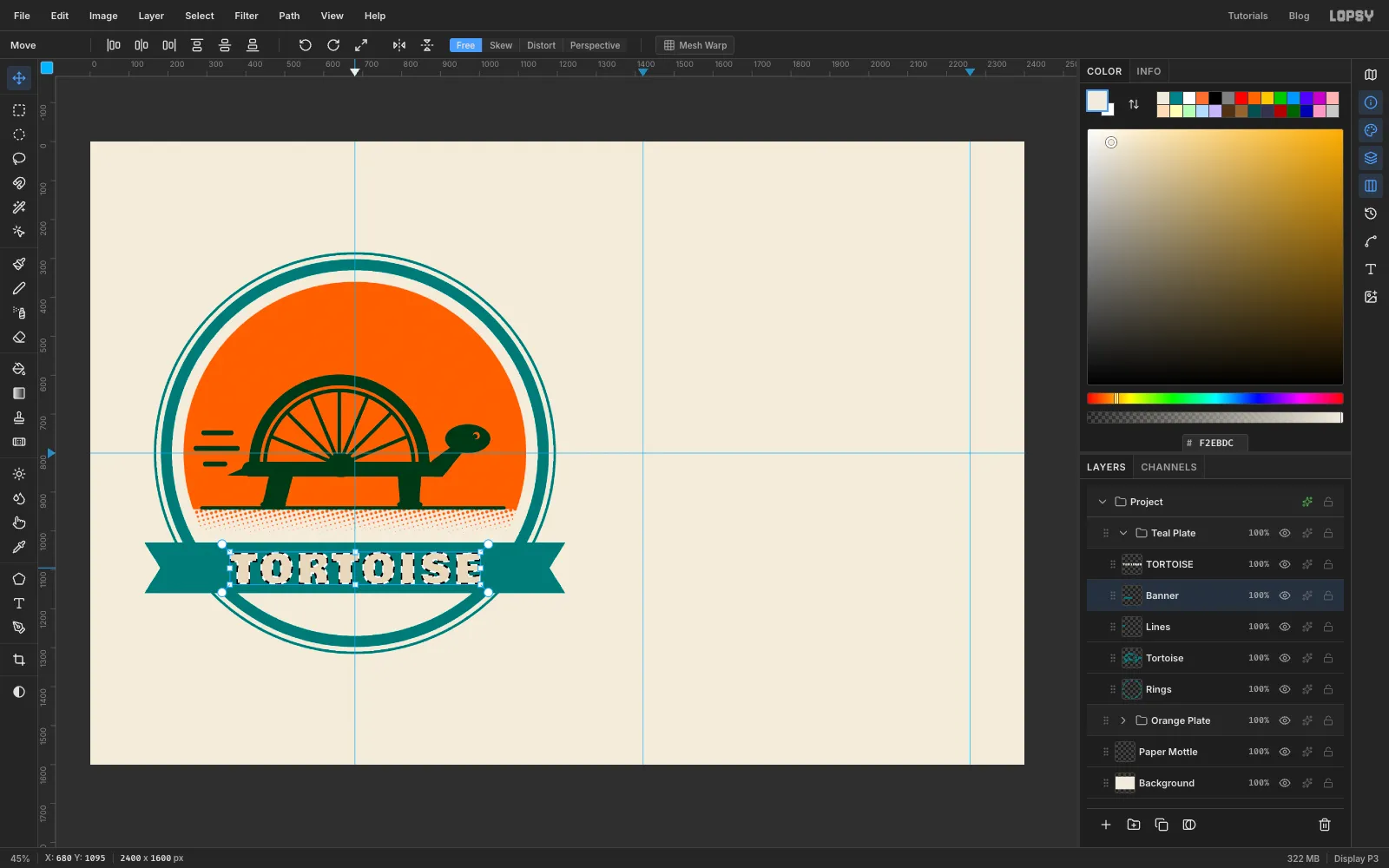1389x868 pixels.
Task: Select the paint bucket fill tool
Action: click(x=19, y=369)
